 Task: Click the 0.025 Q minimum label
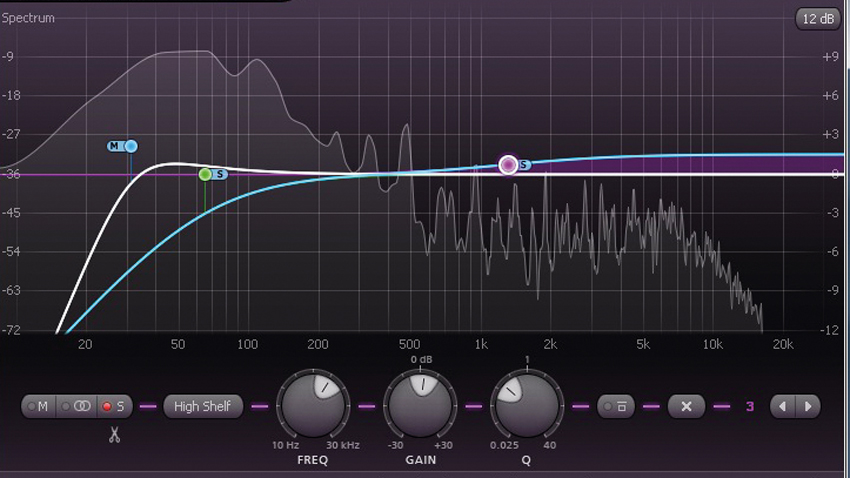pyautogui.click(x=505, y=445)
